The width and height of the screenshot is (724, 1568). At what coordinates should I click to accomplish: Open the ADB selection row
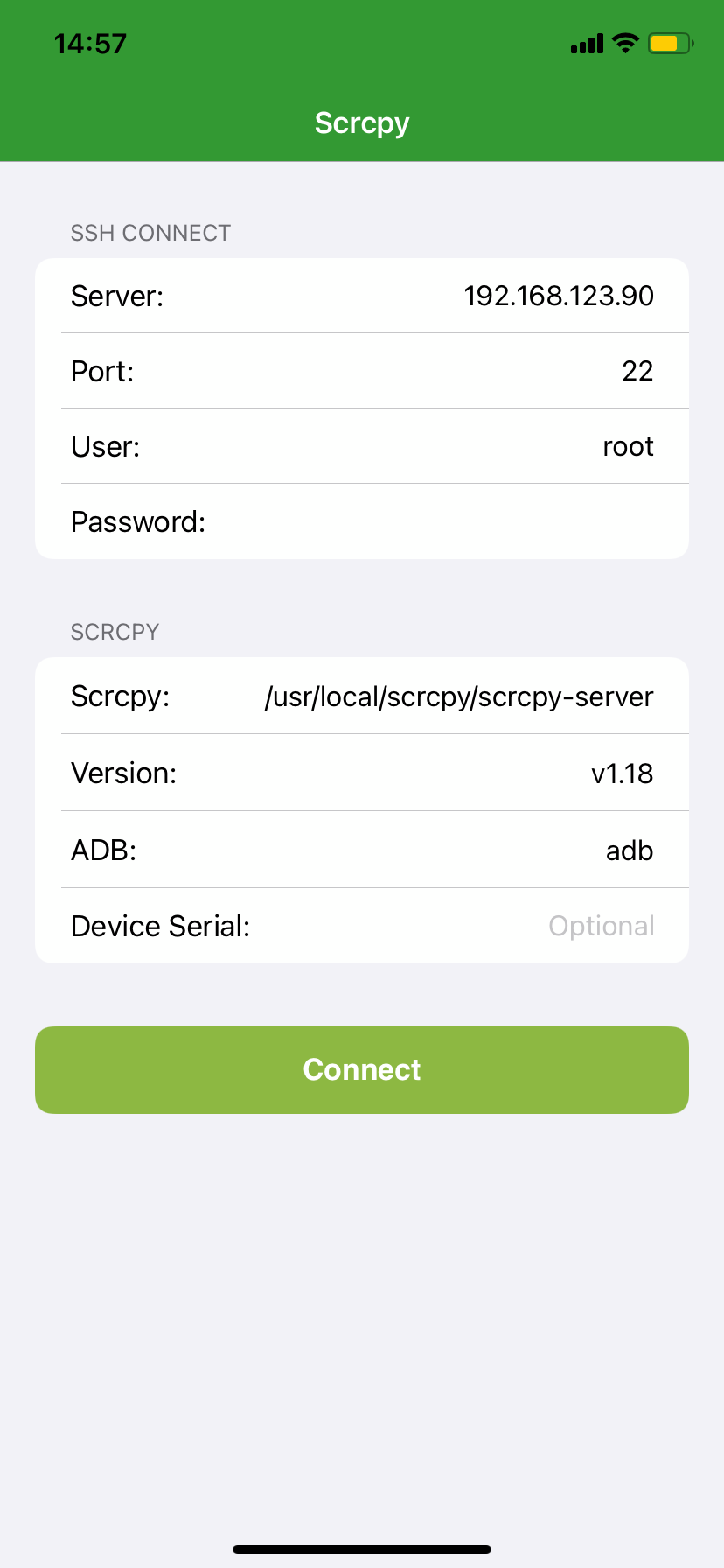[362, 849]
